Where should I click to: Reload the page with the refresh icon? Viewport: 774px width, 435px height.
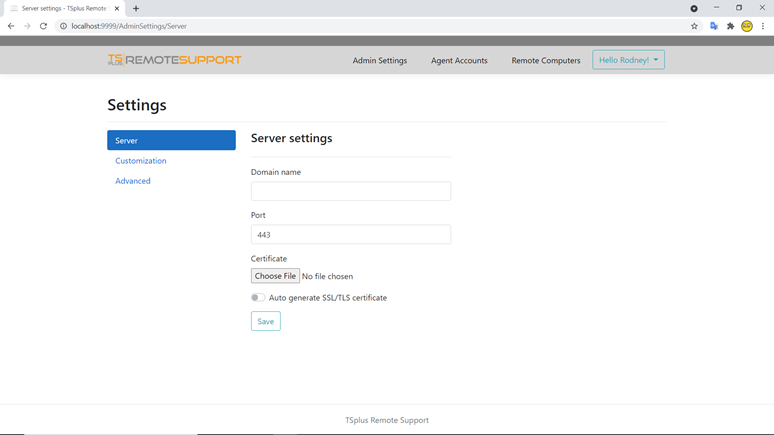[43, 26]
